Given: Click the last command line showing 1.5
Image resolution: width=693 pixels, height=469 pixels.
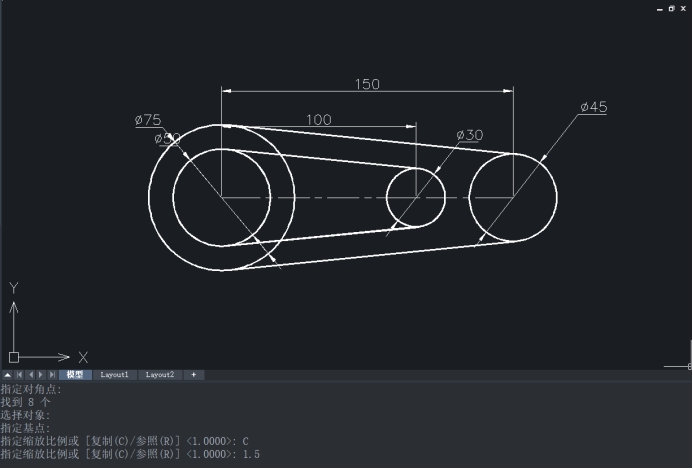Looking at the screenshot, I should point(130,454).
